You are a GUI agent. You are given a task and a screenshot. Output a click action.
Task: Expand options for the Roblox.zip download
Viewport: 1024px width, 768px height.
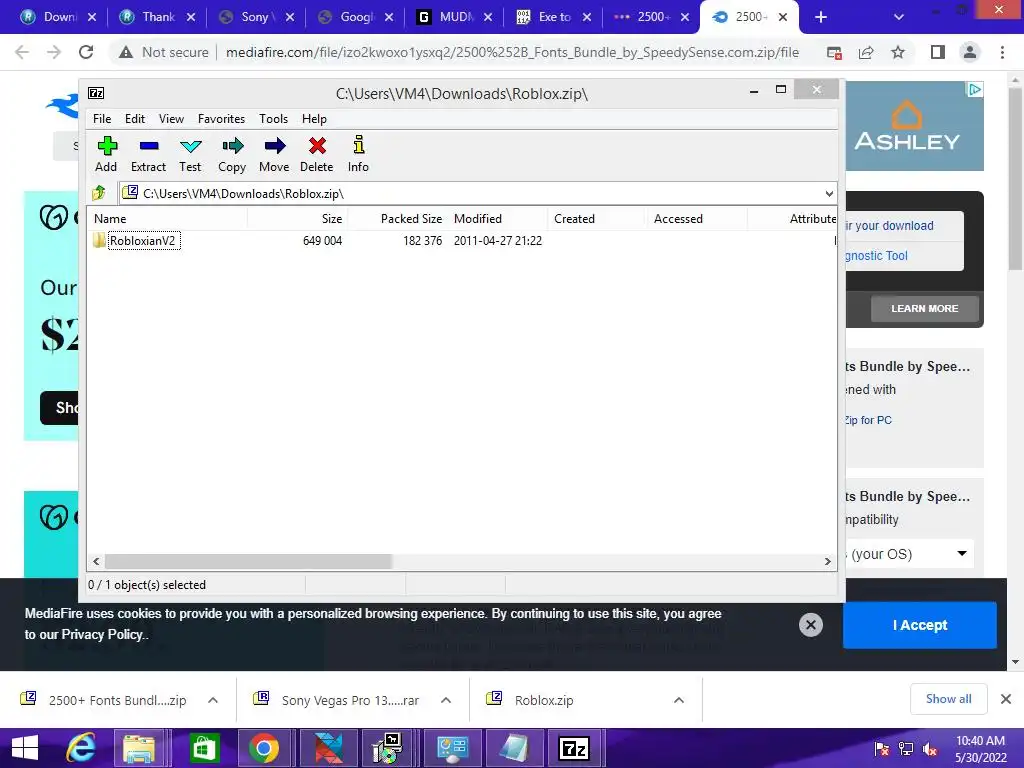(x=679, y=700)
